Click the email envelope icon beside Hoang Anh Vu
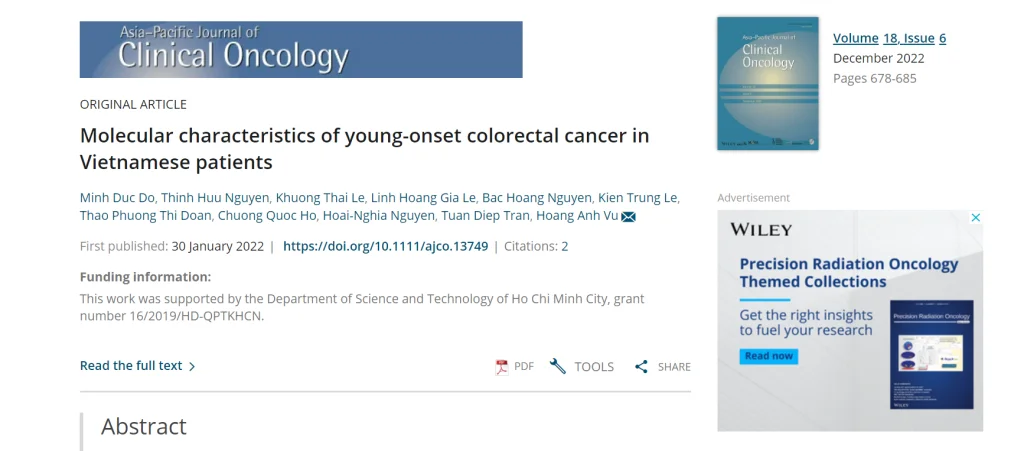Viewport: 1024px width, 451px height. pyautogui.click(x=629, y=217)
